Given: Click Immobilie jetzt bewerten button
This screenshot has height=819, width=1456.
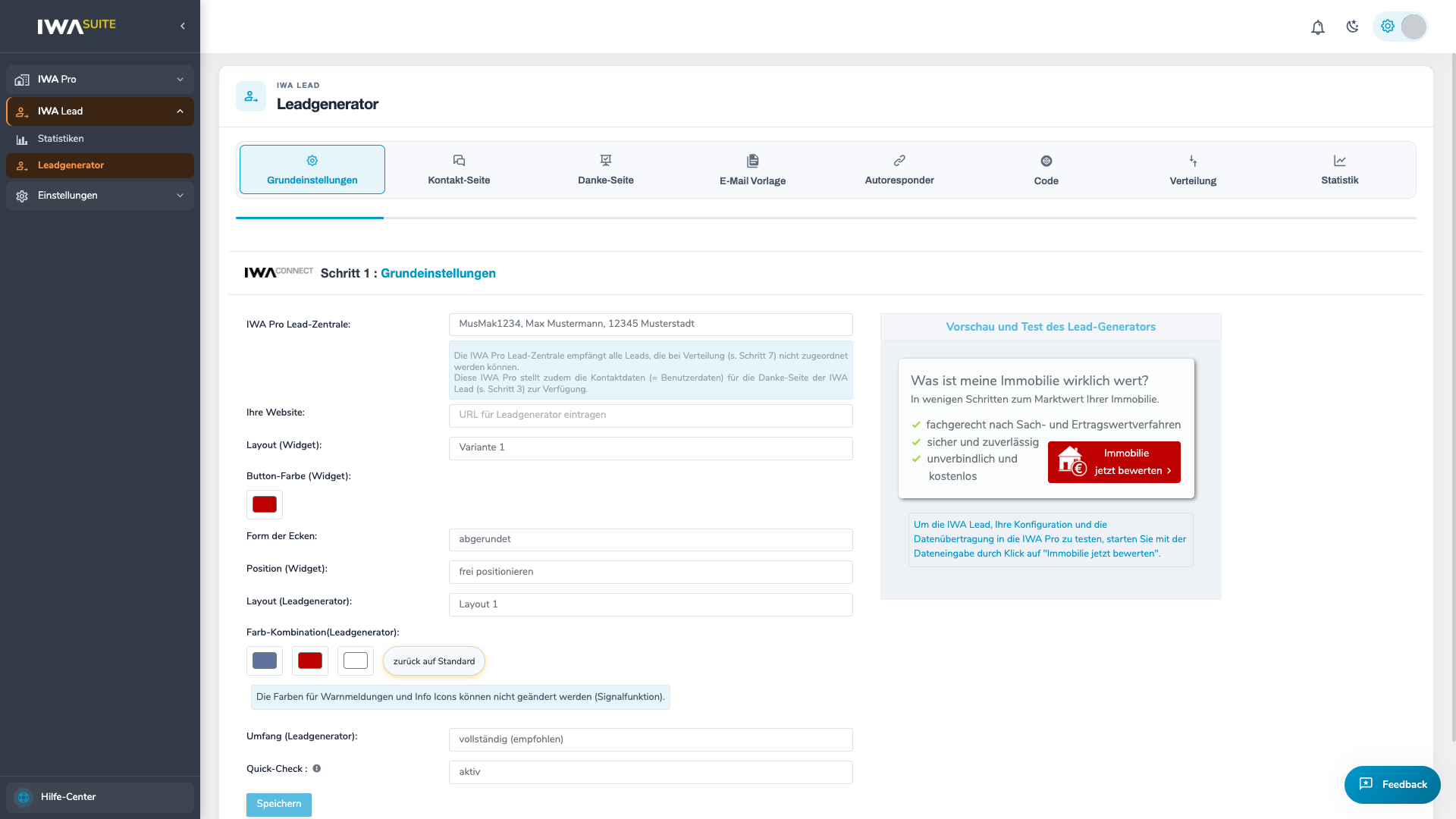Looking at the screenshot, I should click(x=1114, y=462).
